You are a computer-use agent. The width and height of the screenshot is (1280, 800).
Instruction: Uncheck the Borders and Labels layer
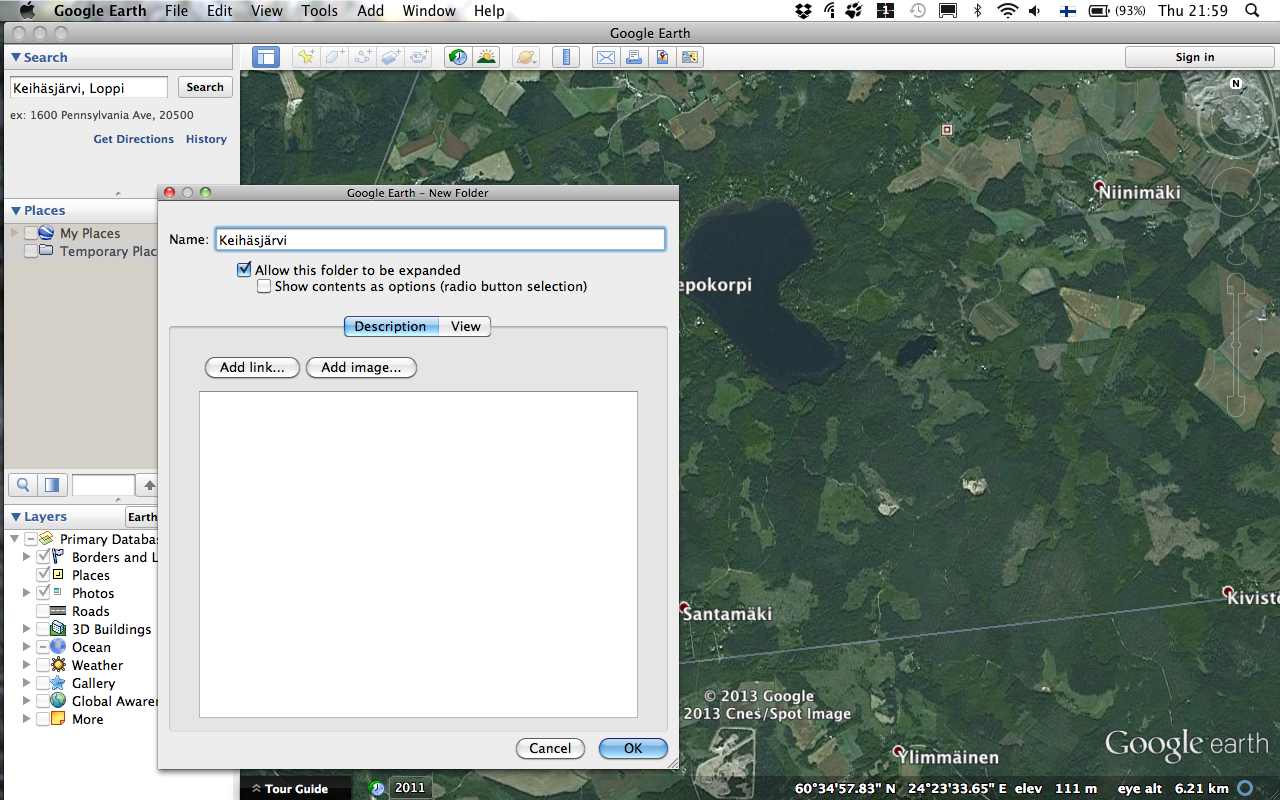coord(43,557)
